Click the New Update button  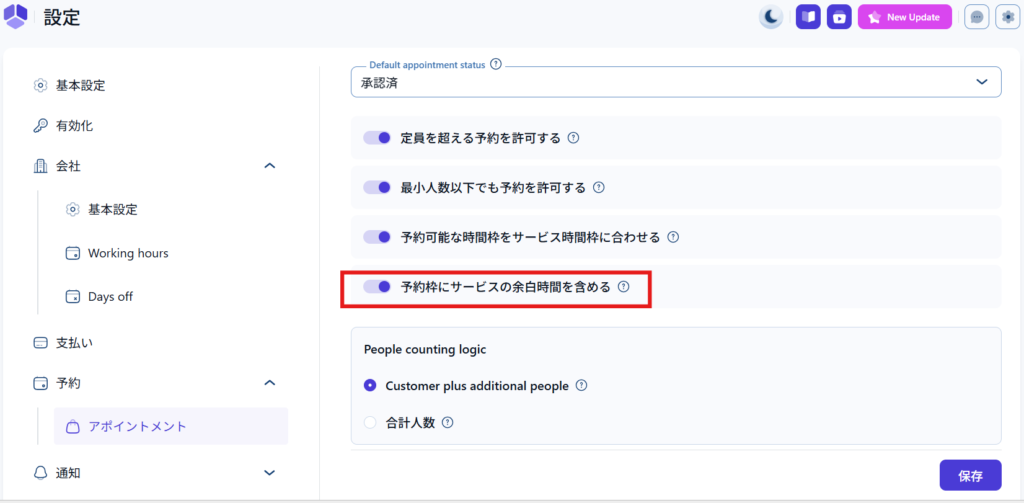click(904, 17)
